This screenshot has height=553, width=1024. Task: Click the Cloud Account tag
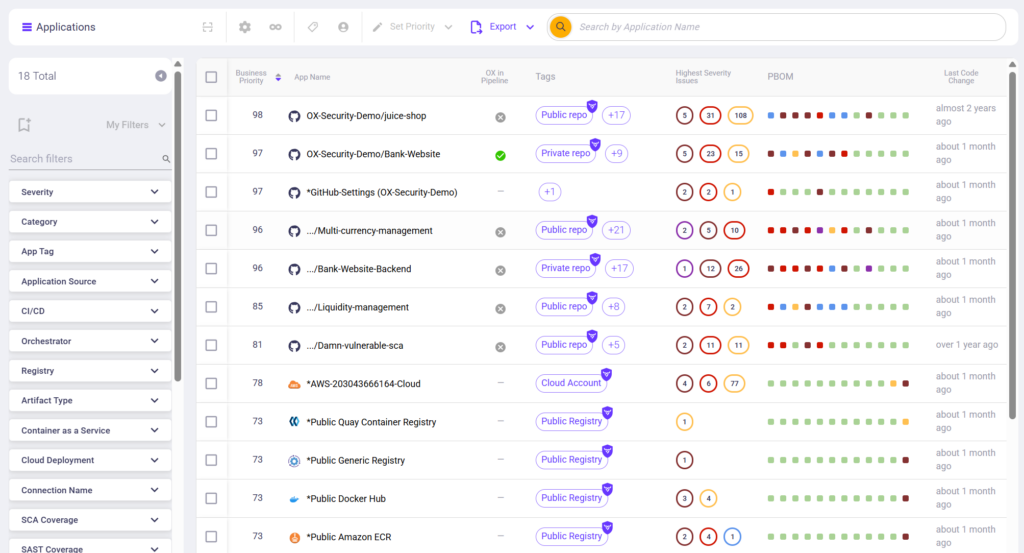571,383
